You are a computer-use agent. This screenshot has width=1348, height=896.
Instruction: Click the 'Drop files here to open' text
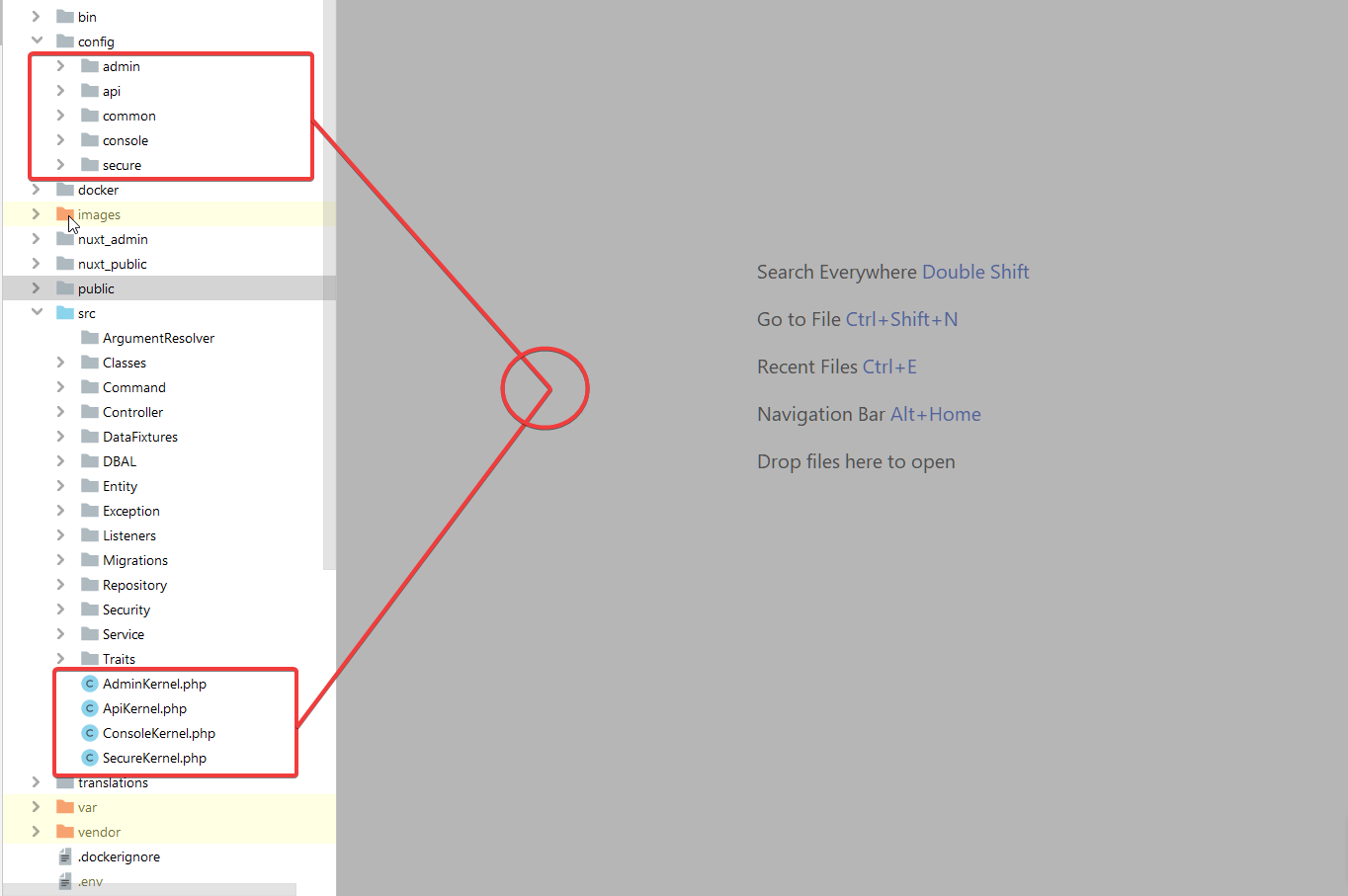856,461
